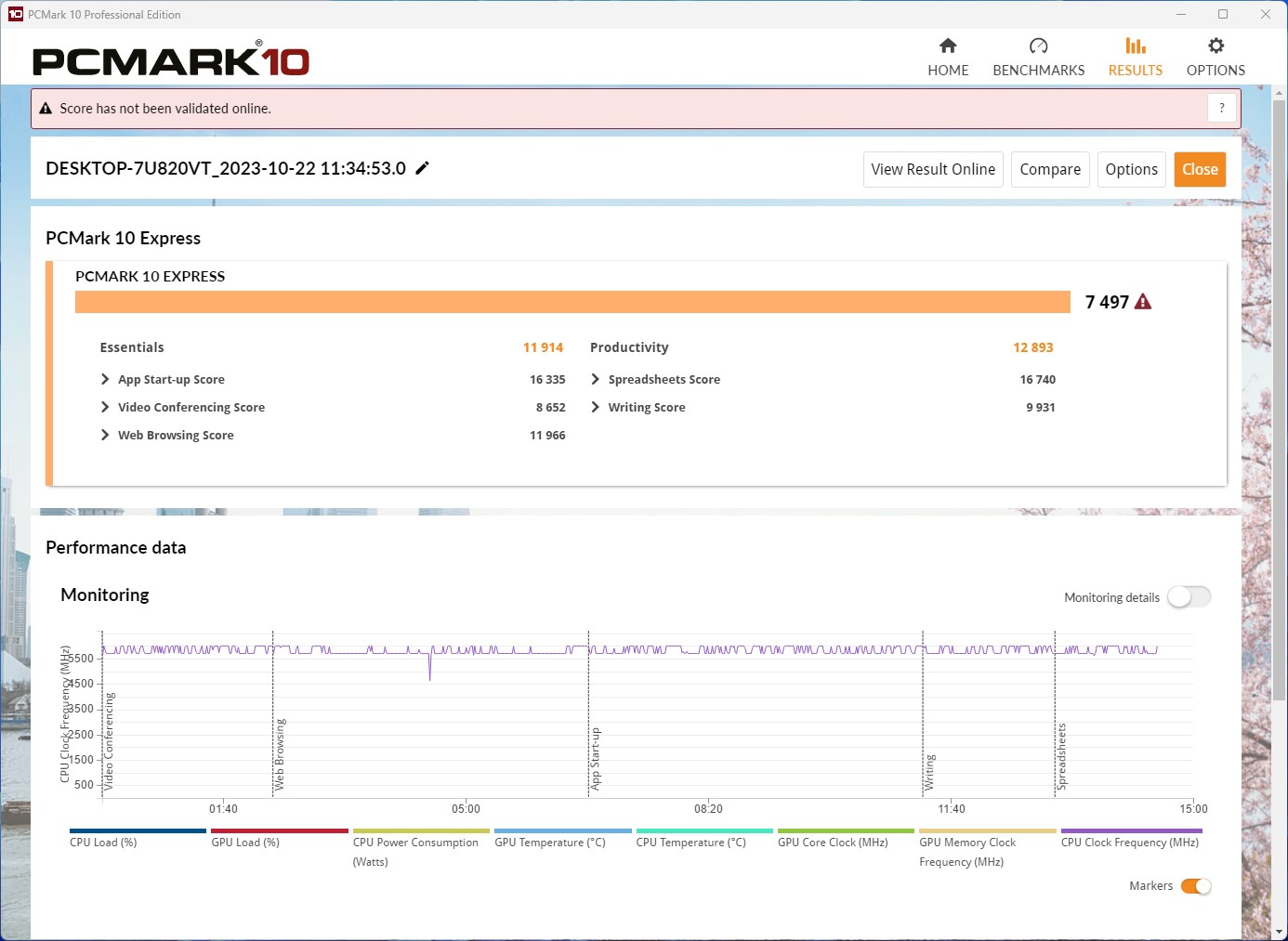1288x941 pixels.
Task: Open Benchmarks via the gauge icon
Action: pyautogui.click(x=1038, y=46)
